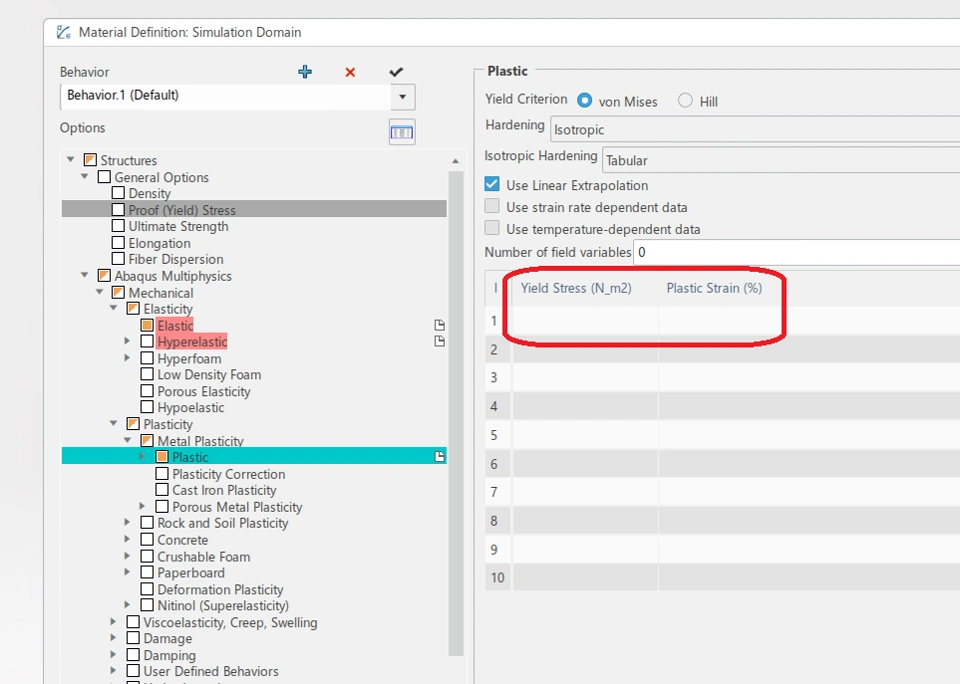Screen dimensions: 960x684
Task: Toggle Use temperature-dependent data checkbox
Action: pyautogui.click(x=492, y=228)
